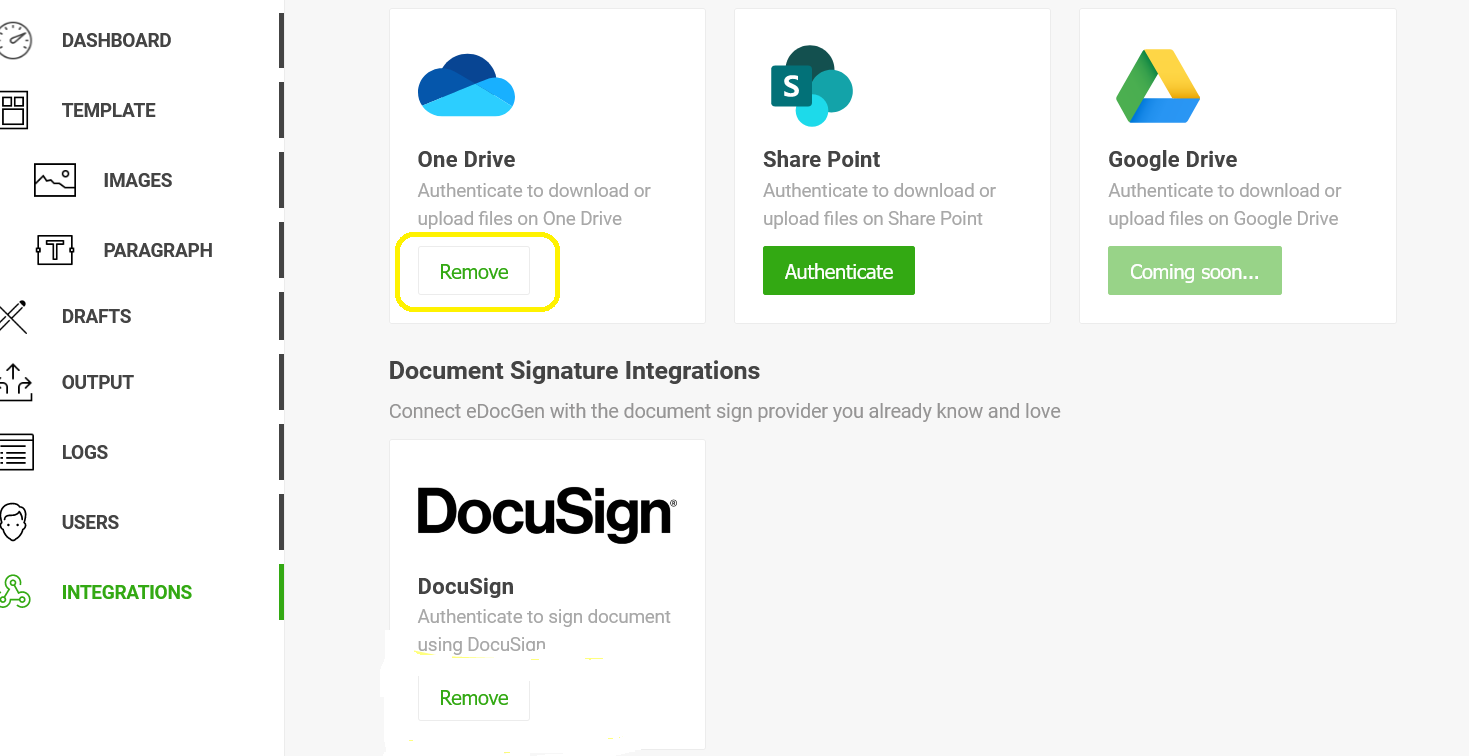Authenticate the Share Point integration

839,271
